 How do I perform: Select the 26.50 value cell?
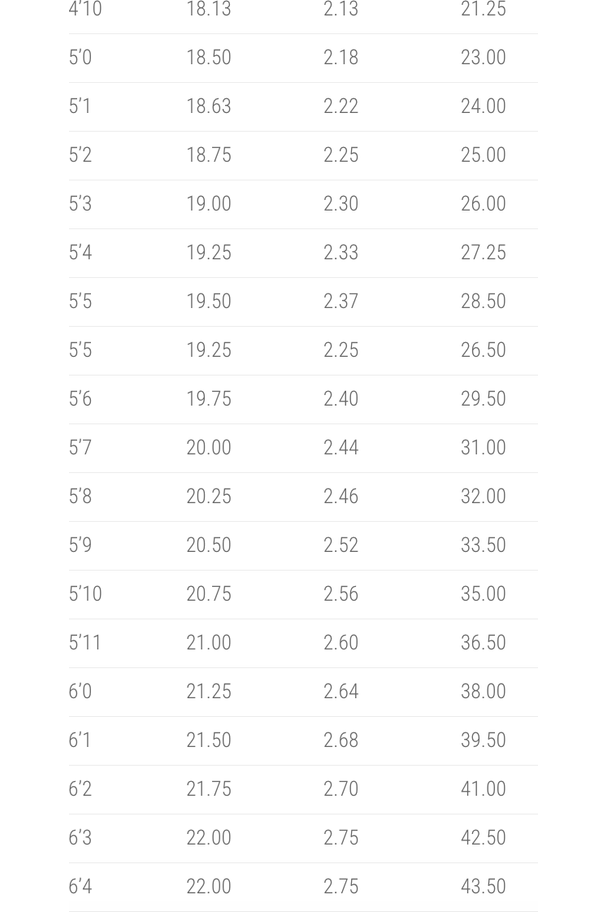[x=483, y=350]
